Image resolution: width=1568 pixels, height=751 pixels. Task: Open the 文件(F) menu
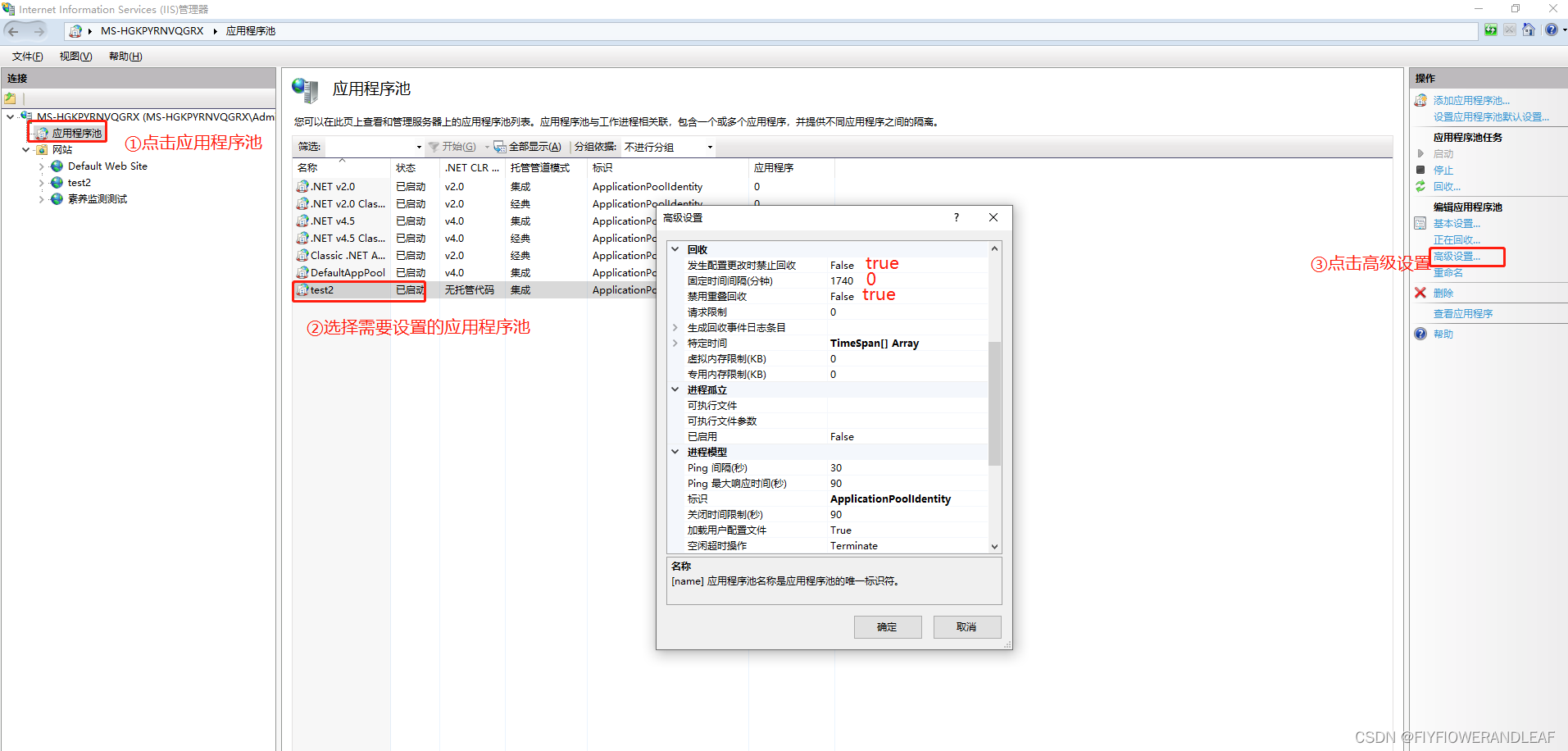pos(27,57)
